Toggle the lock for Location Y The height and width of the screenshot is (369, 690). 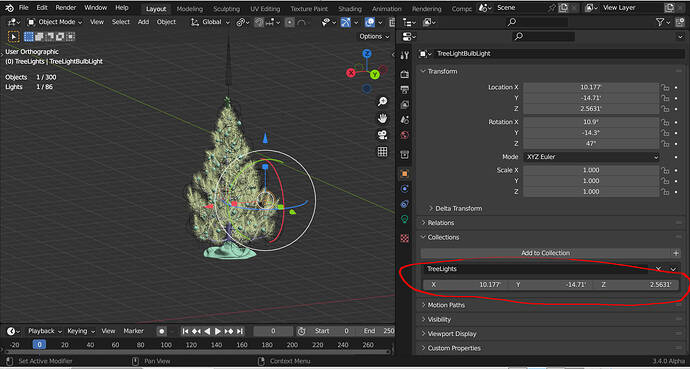pos(665,98)
